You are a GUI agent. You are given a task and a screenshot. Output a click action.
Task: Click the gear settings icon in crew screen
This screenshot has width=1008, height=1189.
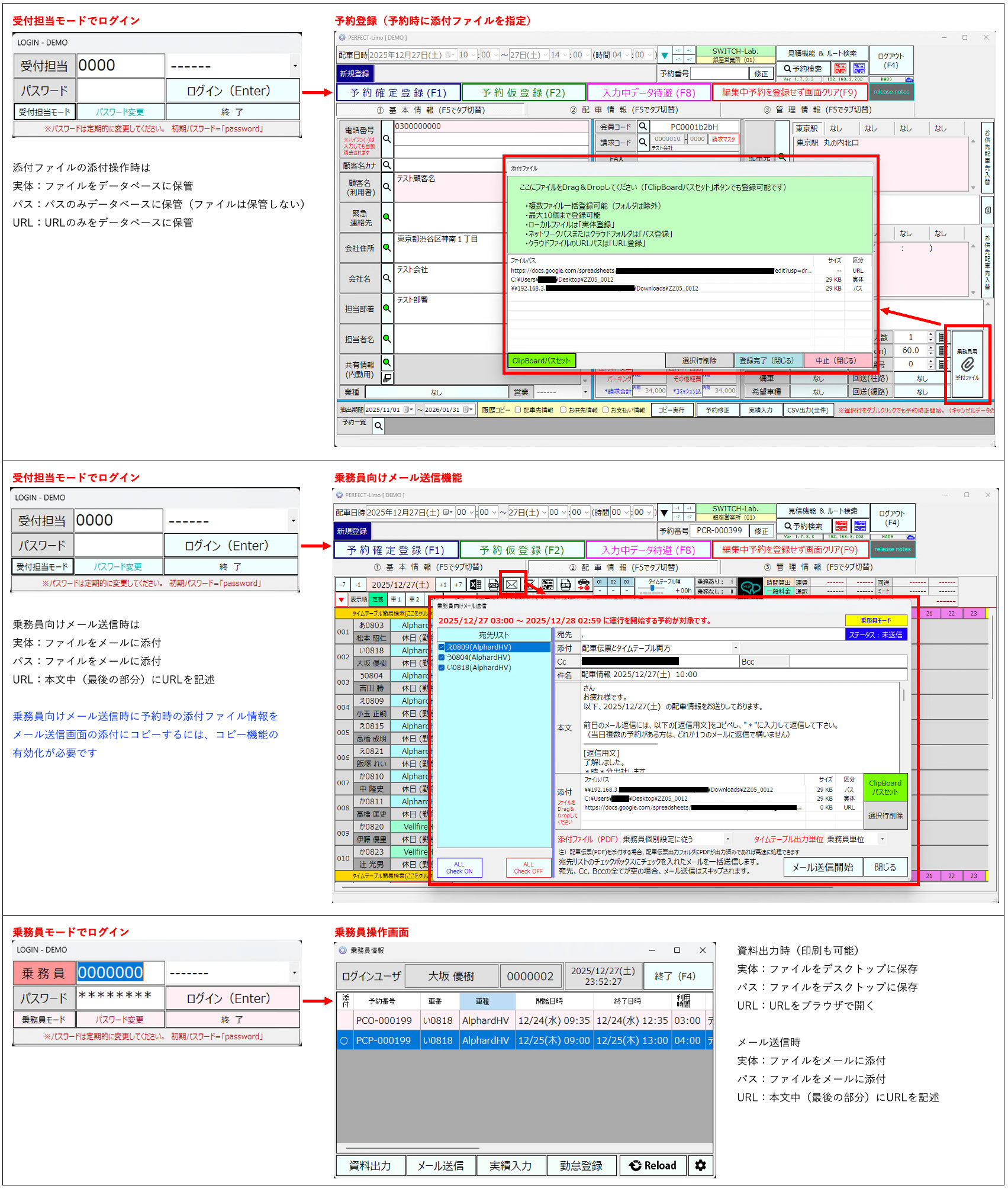[x=700, y=1165]
